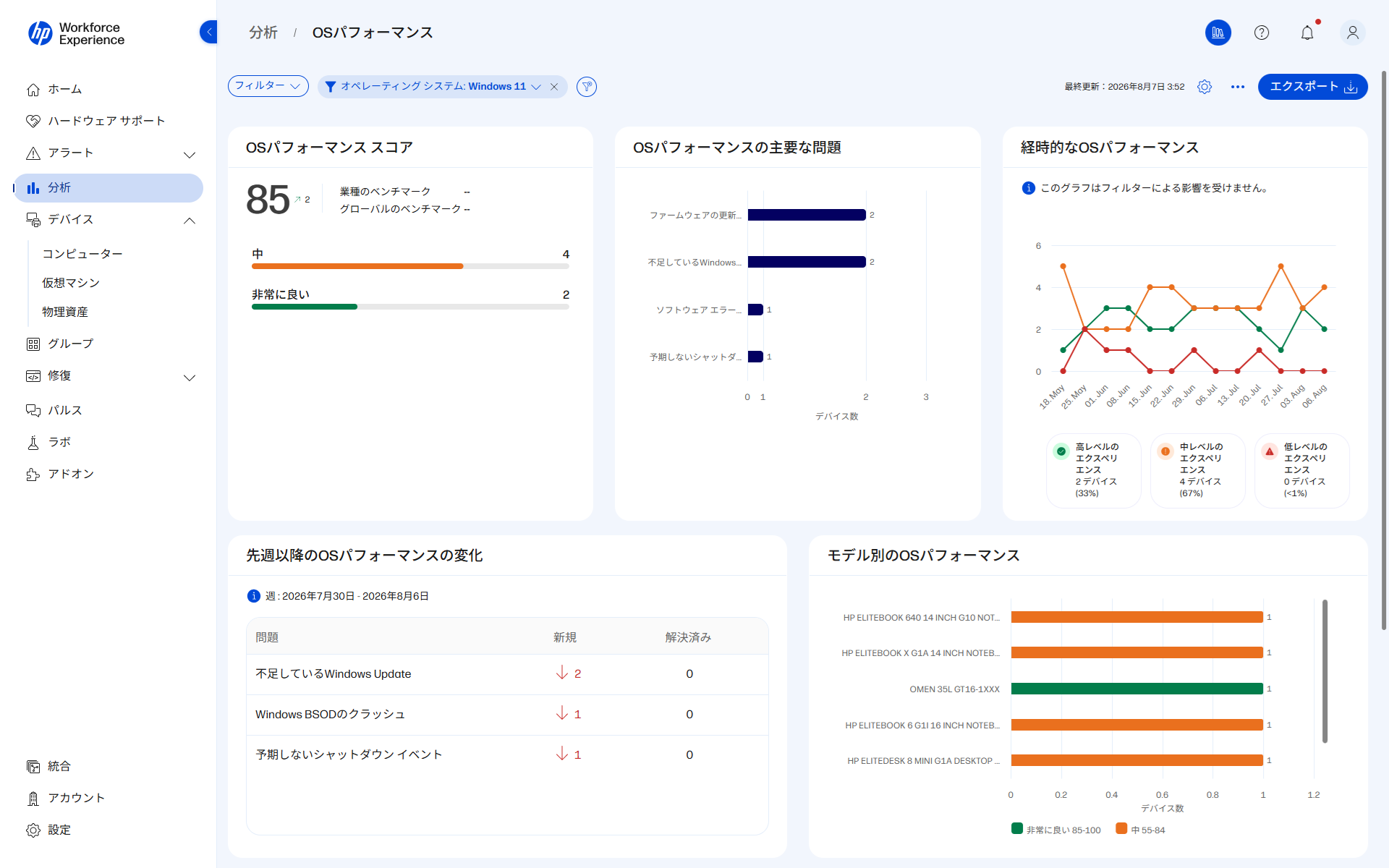Open the user profile avatar
1389x868 pixels.
(x=1352, y=33)
